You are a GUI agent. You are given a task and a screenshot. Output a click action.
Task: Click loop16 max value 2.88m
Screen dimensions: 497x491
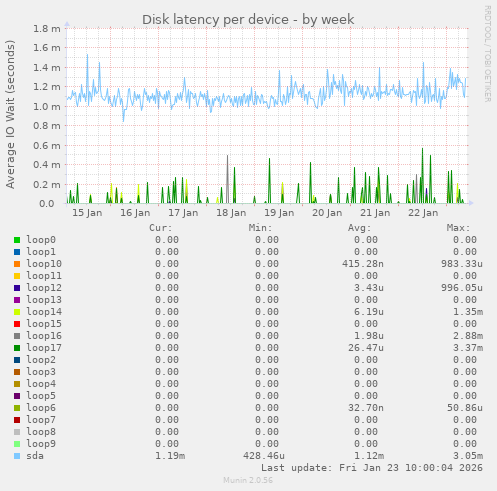click(x=468, y=336)
